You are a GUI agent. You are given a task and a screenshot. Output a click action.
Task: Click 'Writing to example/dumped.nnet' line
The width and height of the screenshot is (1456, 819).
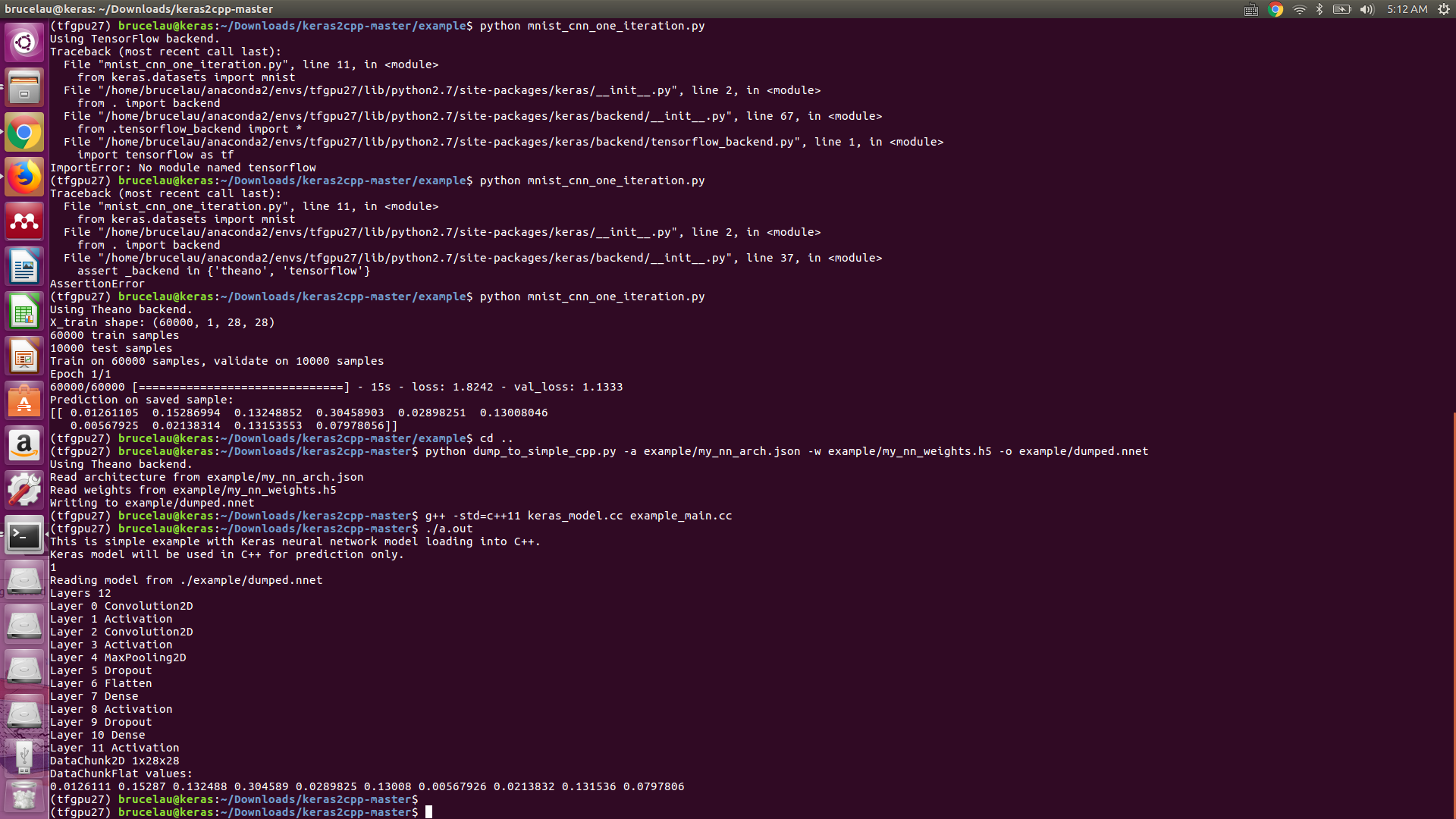pos(152,503)
